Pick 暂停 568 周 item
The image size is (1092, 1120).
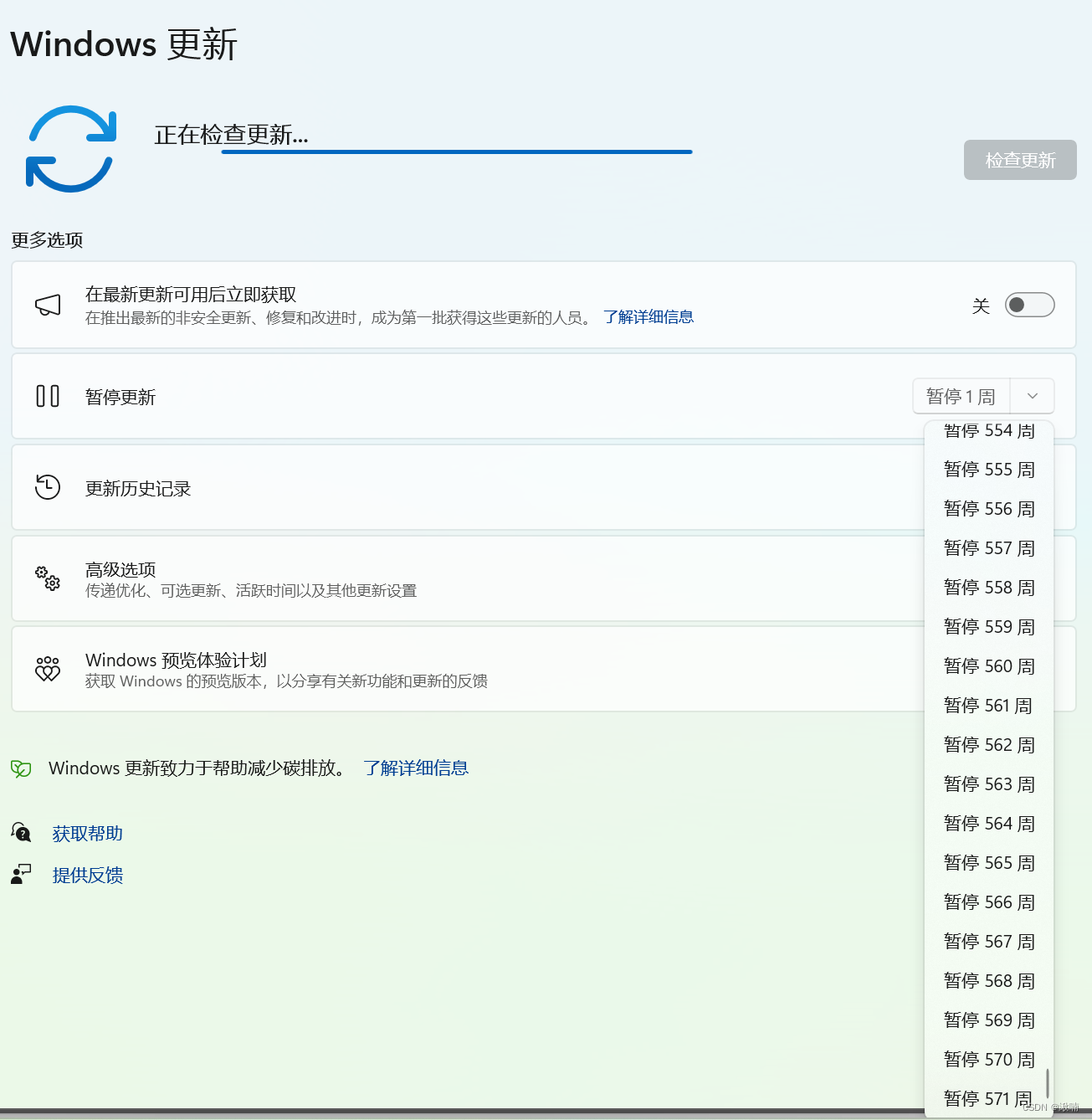[989, 981]
